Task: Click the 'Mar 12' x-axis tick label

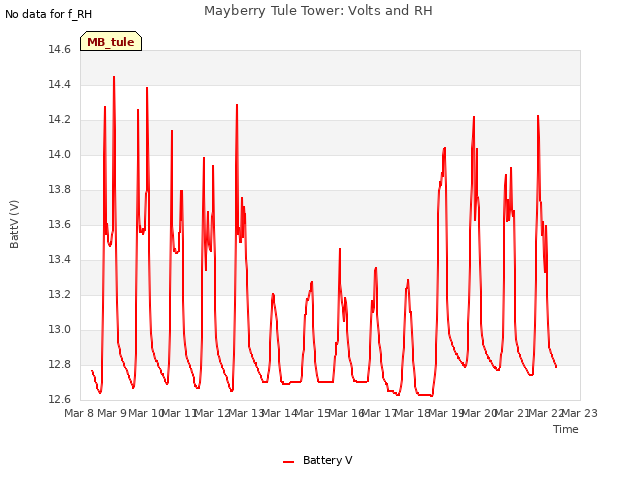Action: [212, 413]
